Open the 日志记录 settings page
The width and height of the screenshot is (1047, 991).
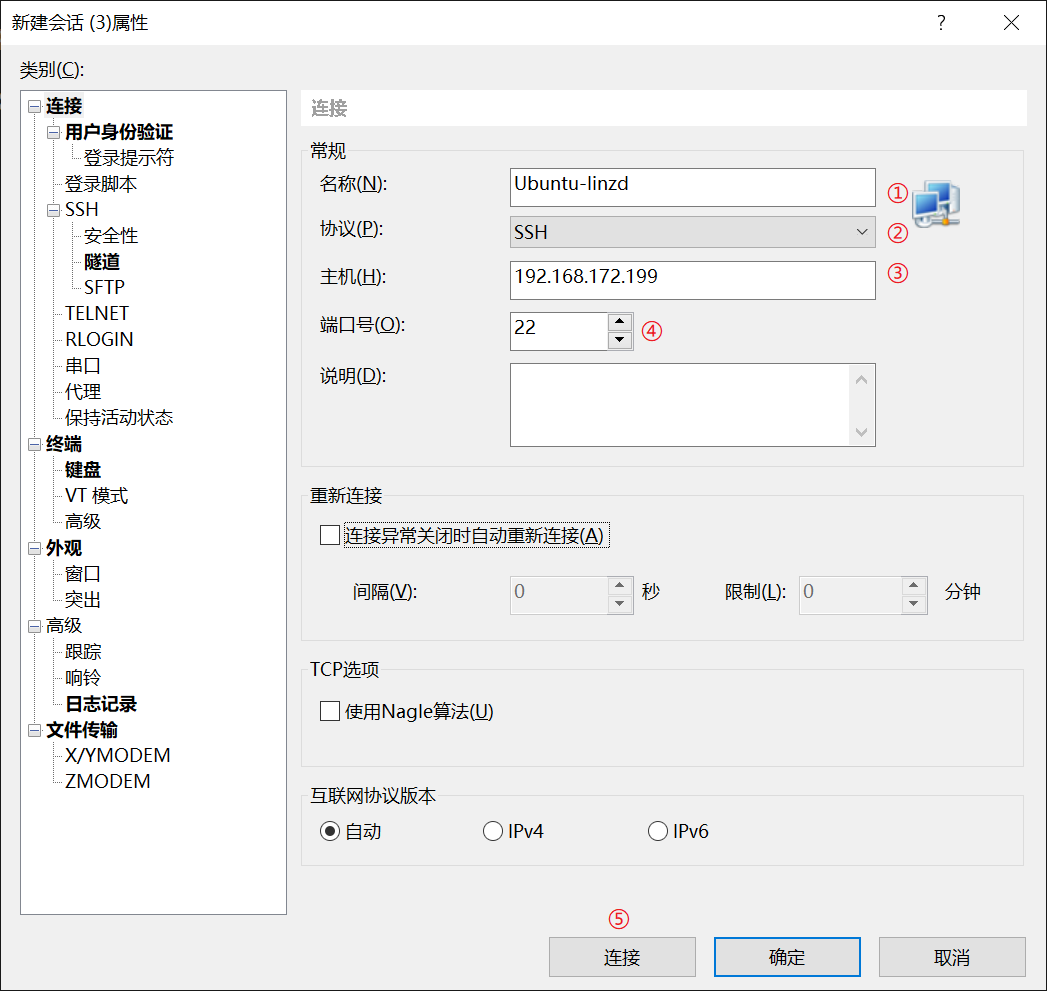[x=100, y=703]
